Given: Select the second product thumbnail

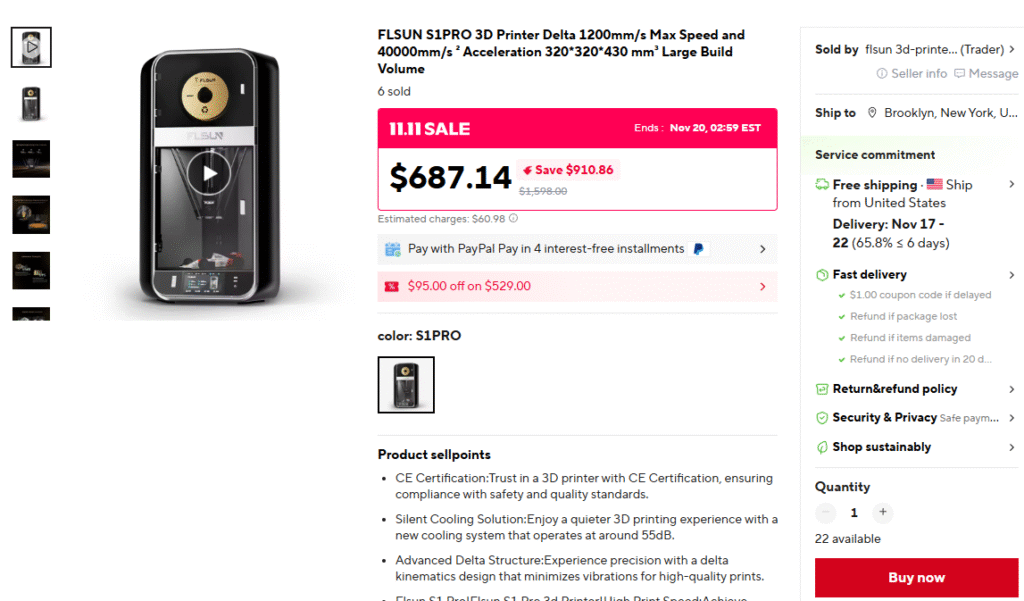Looking at the screenshot, I should point(31,103).
